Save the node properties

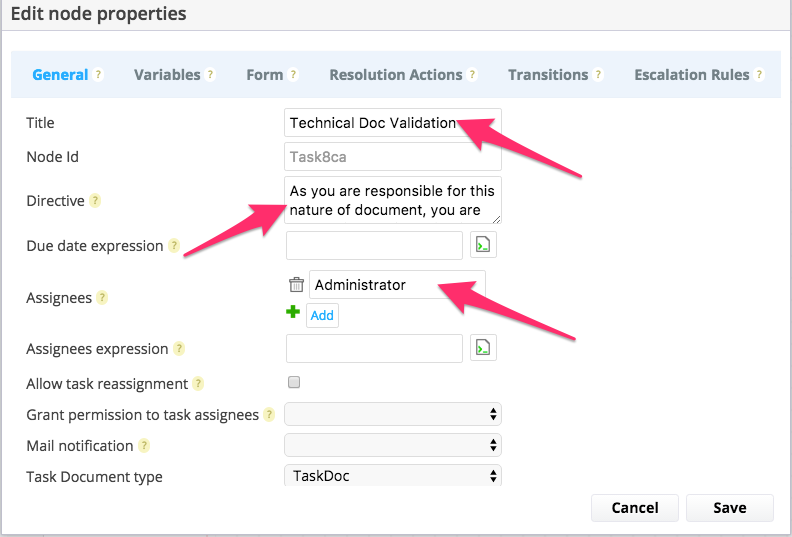tap(729, 508)
